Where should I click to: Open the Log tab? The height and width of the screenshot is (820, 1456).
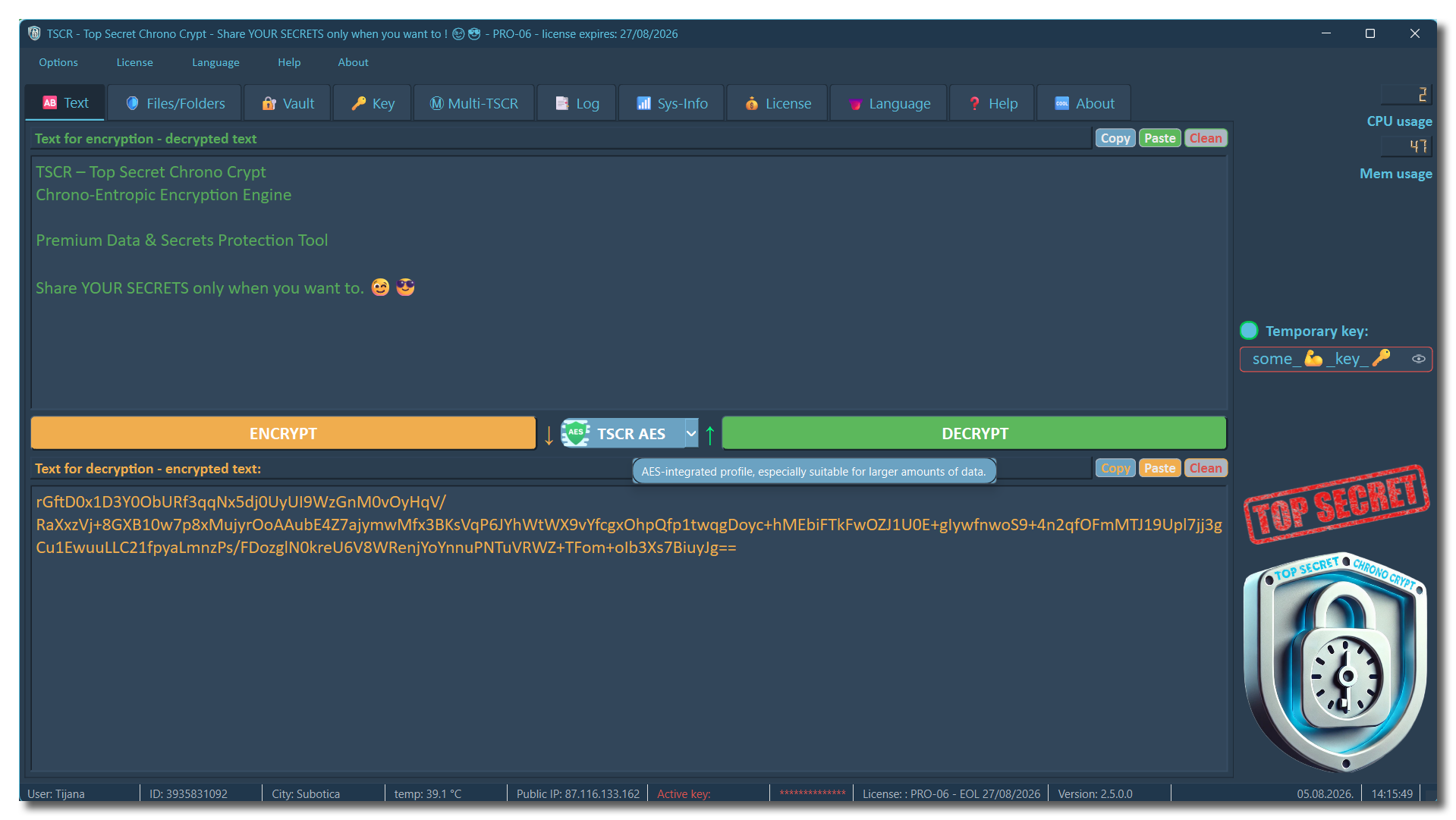point(577,103)
